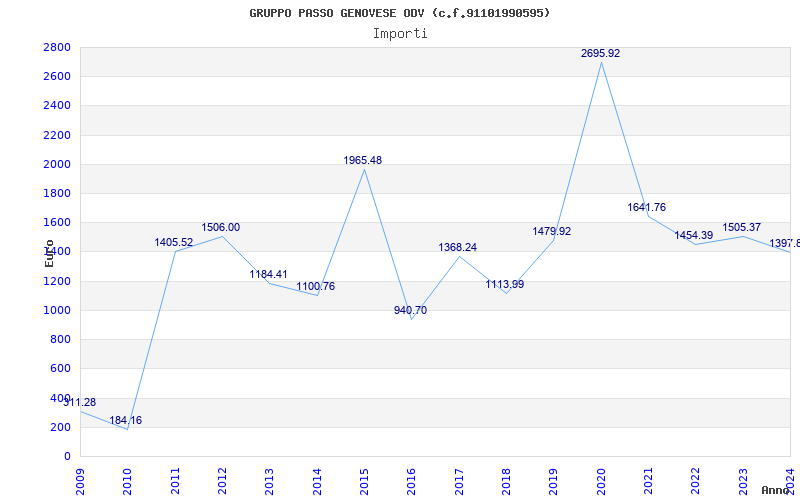Click the 2009 x-axis year label

(80, 482)
